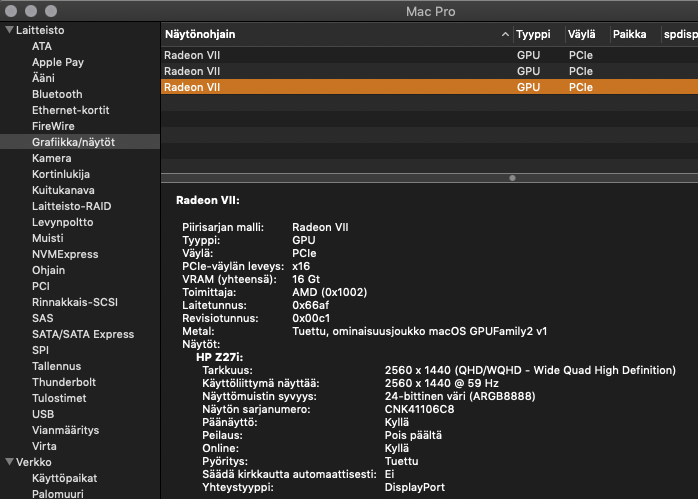698x499 pixels.
Task: Collapse the Laitteisto section triangle
Action: click(x=9, y=30)
